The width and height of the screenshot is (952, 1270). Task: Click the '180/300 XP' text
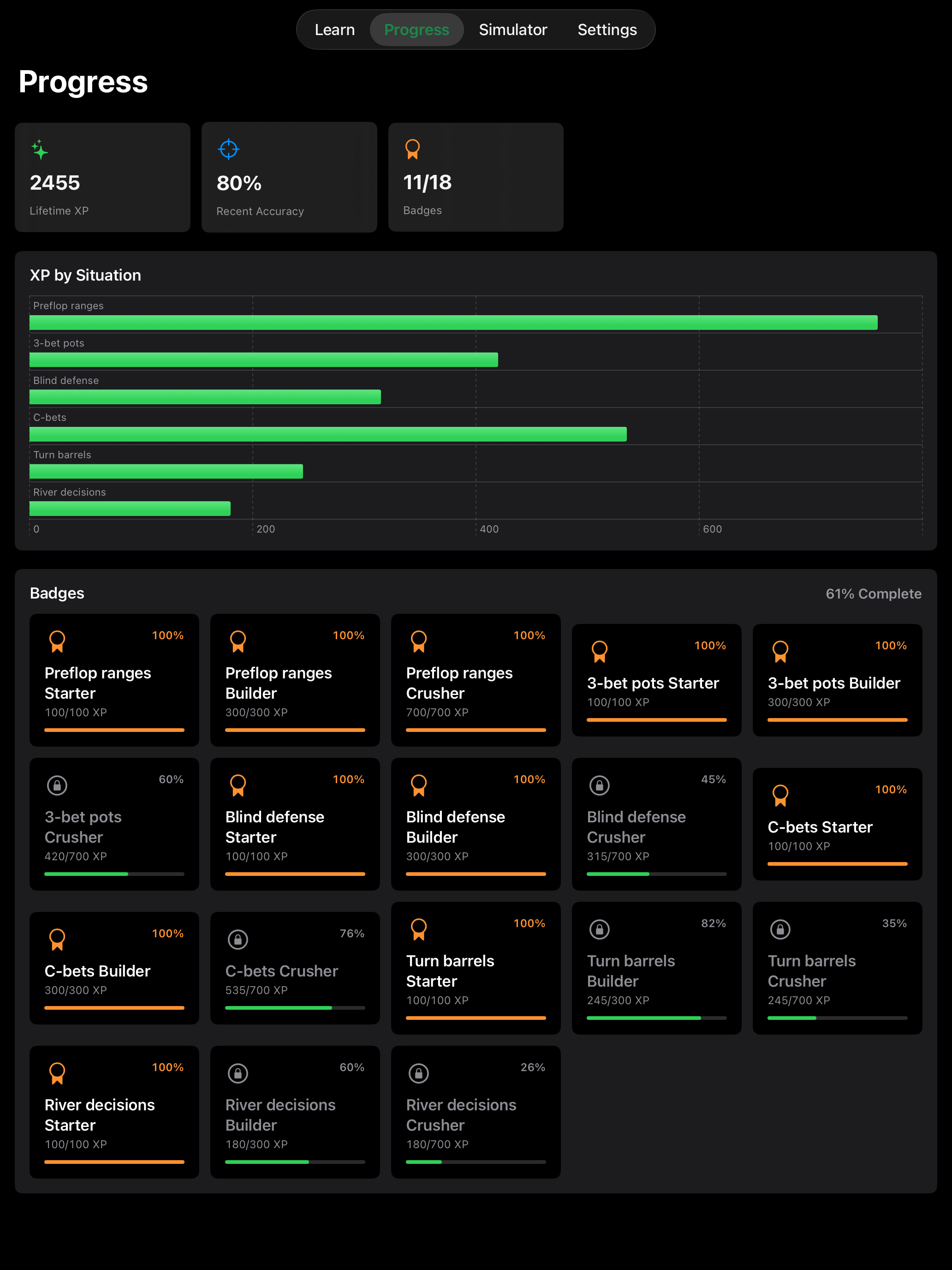click(256, 1144)
